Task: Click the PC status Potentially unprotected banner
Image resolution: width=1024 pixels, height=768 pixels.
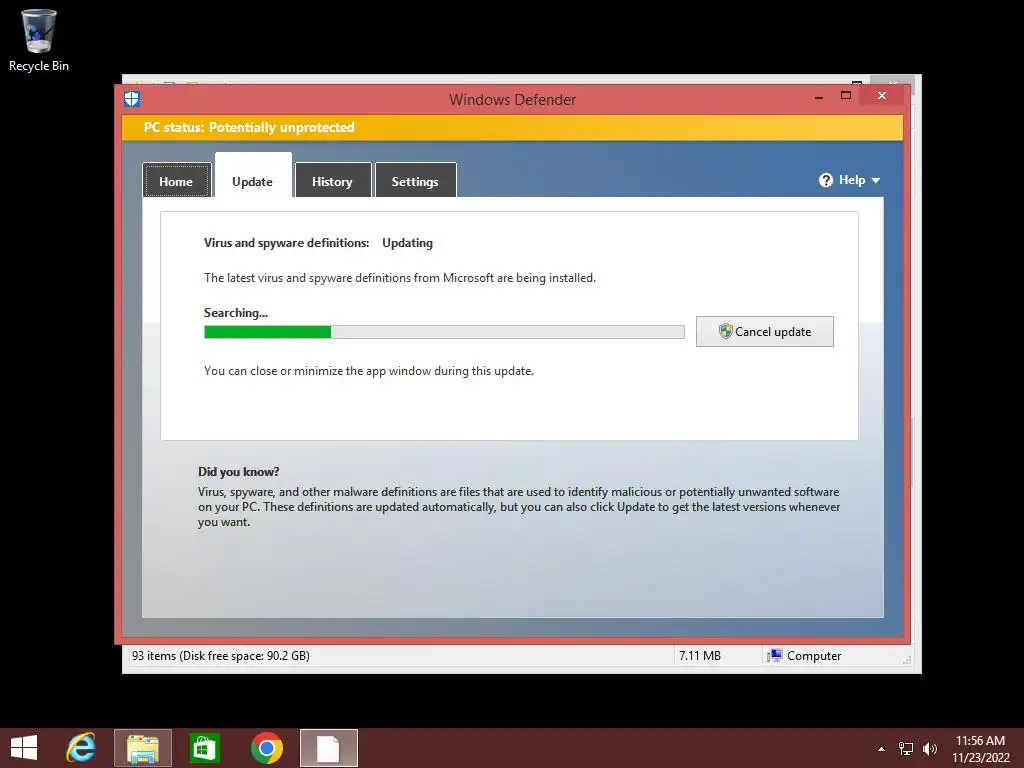Action: click(512, 127)
